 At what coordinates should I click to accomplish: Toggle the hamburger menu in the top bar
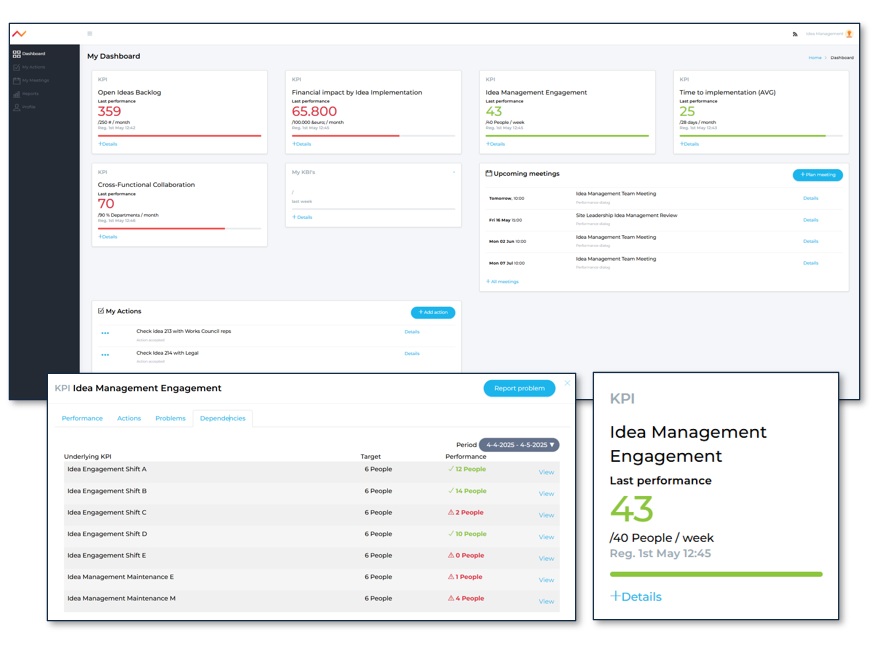[x=90, y=34]
